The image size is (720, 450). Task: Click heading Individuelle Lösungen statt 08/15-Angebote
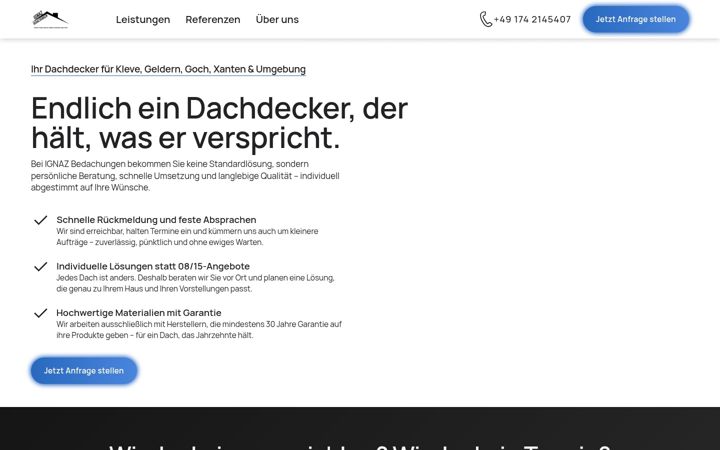tap(153, 266)
